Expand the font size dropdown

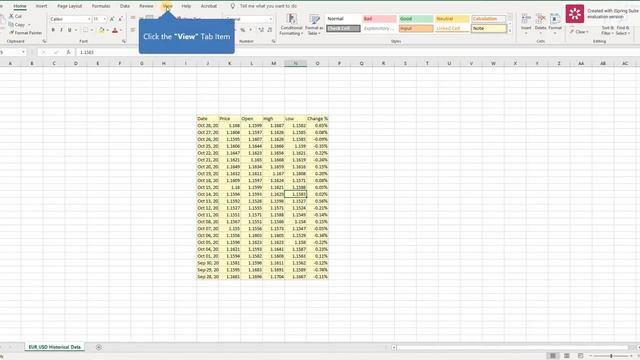click(x=104, y=19)
